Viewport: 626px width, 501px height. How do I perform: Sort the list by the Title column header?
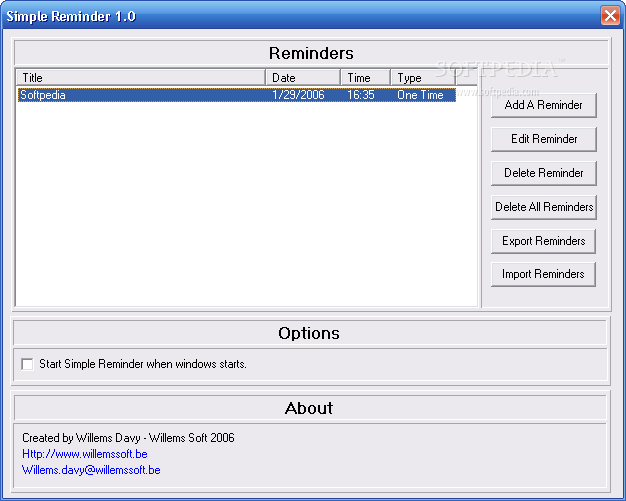coord(141,77)
